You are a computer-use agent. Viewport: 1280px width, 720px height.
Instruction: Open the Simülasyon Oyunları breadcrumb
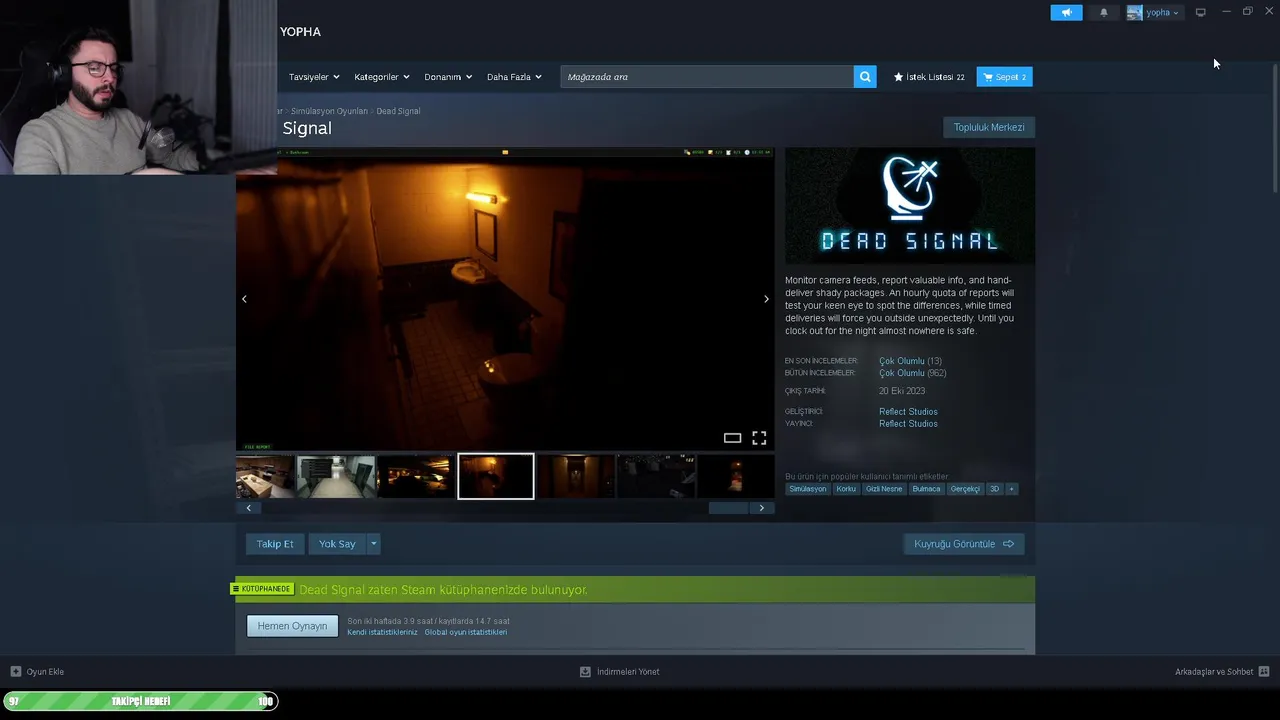coord(329,111)
